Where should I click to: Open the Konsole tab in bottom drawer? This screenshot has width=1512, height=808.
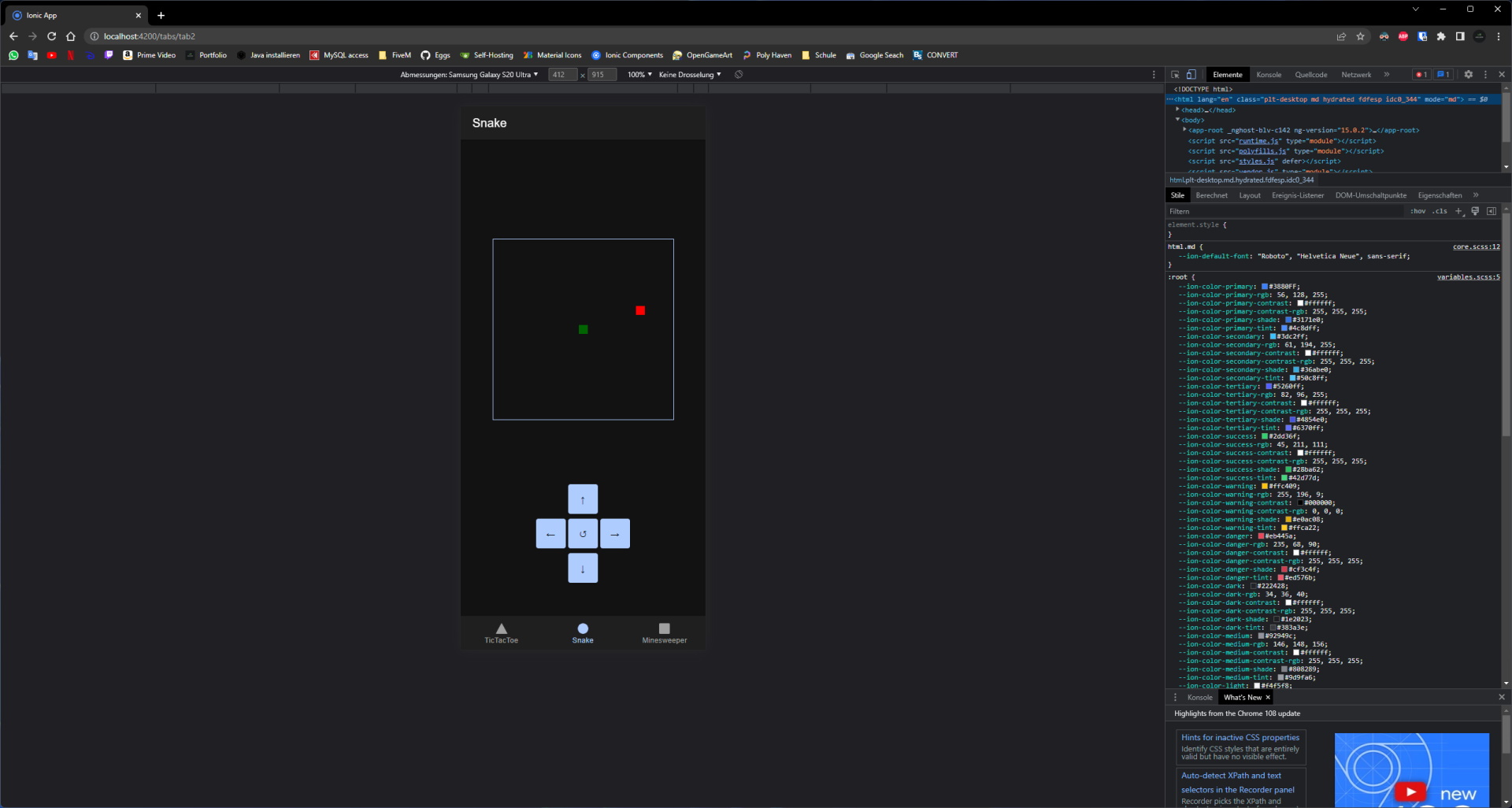1199,698
